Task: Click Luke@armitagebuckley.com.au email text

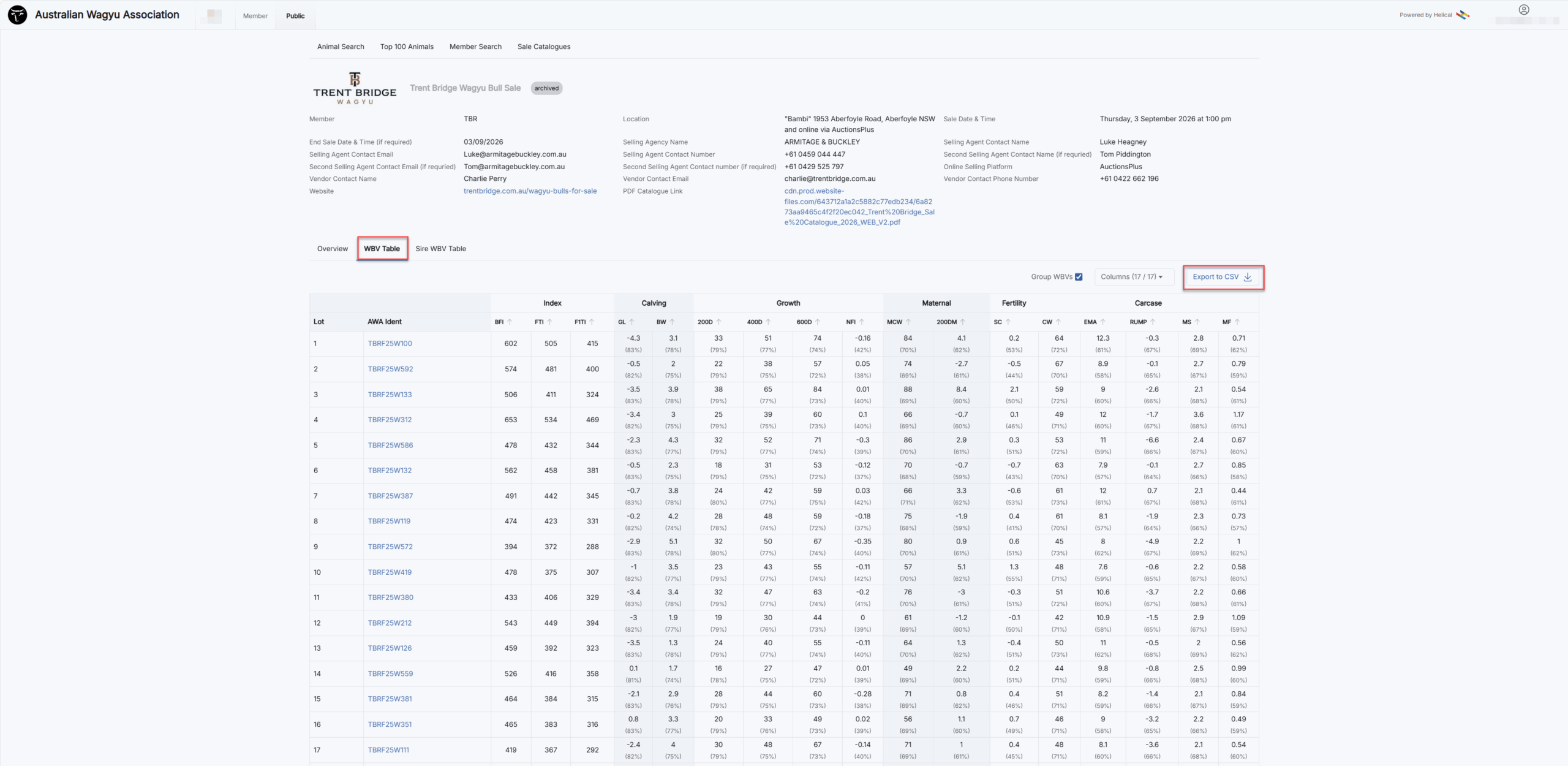Action: pyautogui.click(x=514, y=154)
